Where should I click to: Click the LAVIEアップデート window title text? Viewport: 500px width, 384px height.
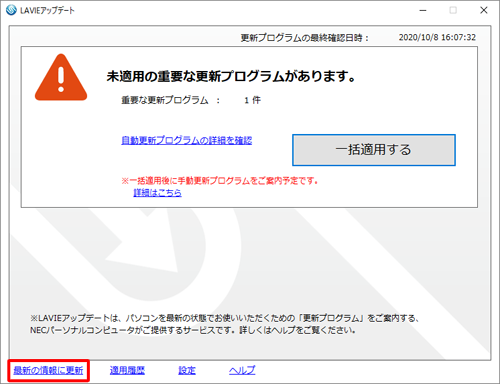click(x=47, y=11)
